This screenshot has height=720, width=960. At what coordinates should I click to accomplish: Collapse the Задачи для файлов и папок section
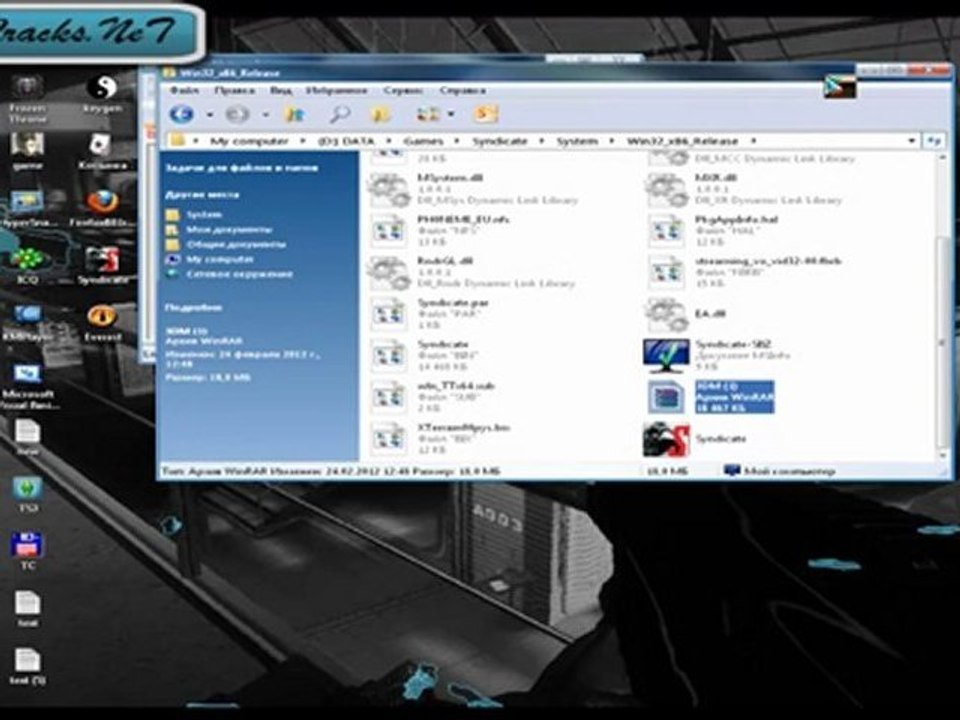(x=241, y=168)
